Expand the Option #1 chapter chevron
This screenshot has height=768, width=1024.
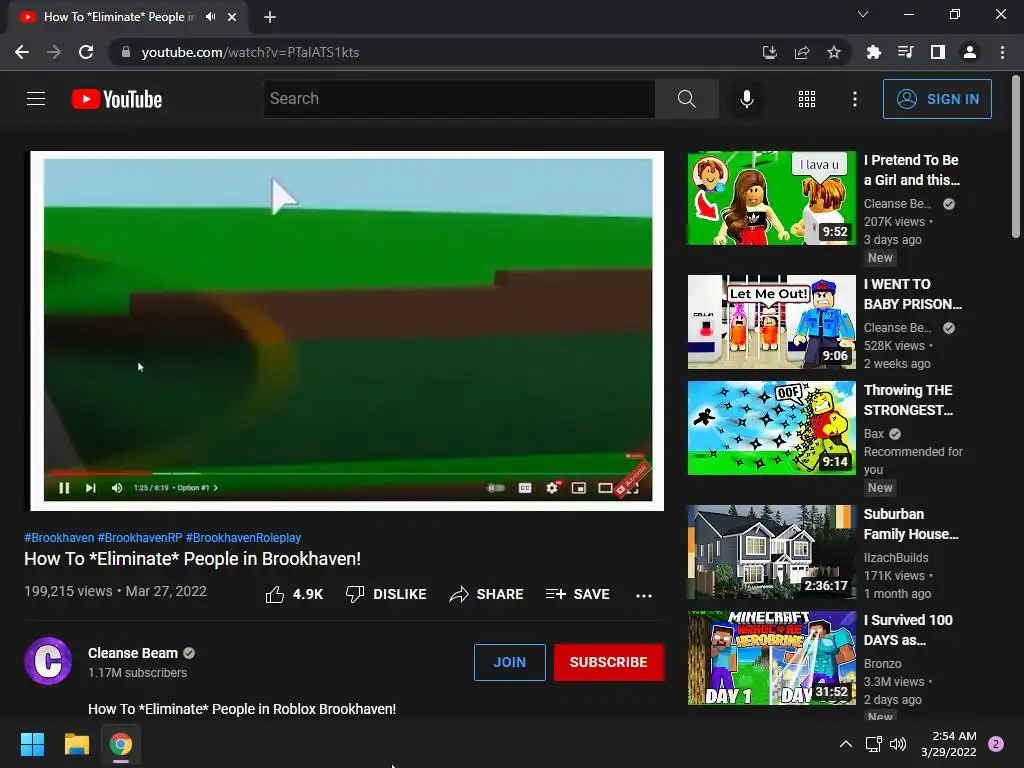coord(216,488)
